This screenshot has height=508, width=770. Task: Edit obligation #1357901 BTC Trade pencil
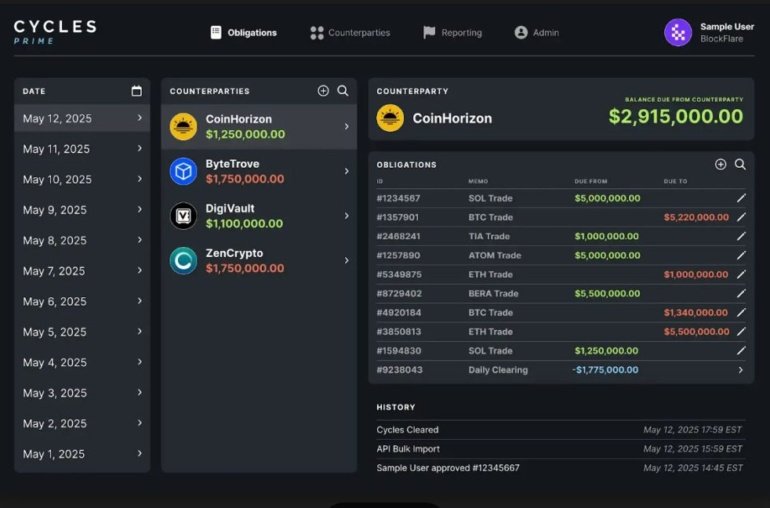pyautogui.click(x=741, y=217)
